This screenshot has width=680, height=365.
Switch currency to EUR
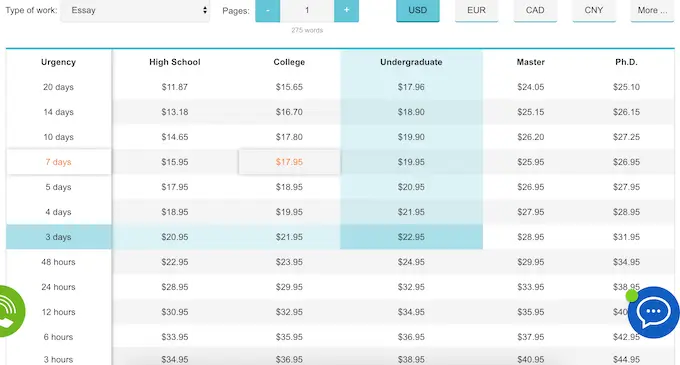(476, 10)
